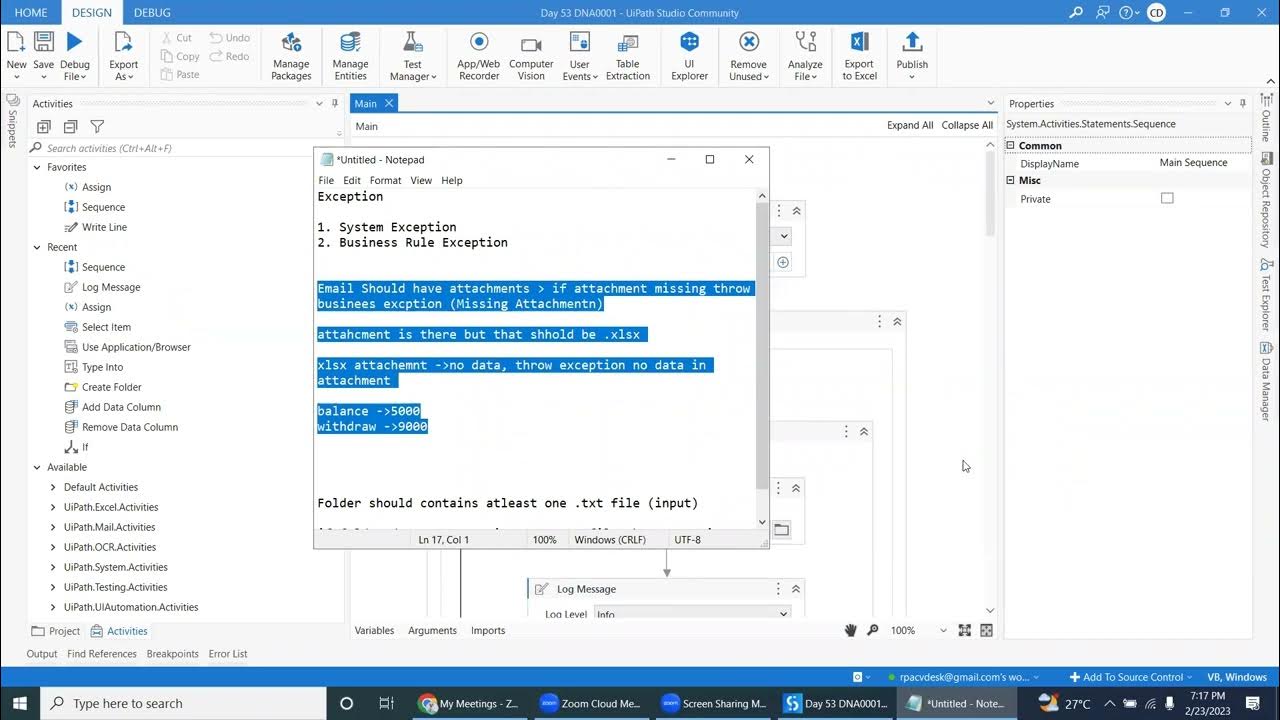Open Zoom Cloud Meetings from the taskbar
Screen dimensions: 1280x720
pos(589,703)
